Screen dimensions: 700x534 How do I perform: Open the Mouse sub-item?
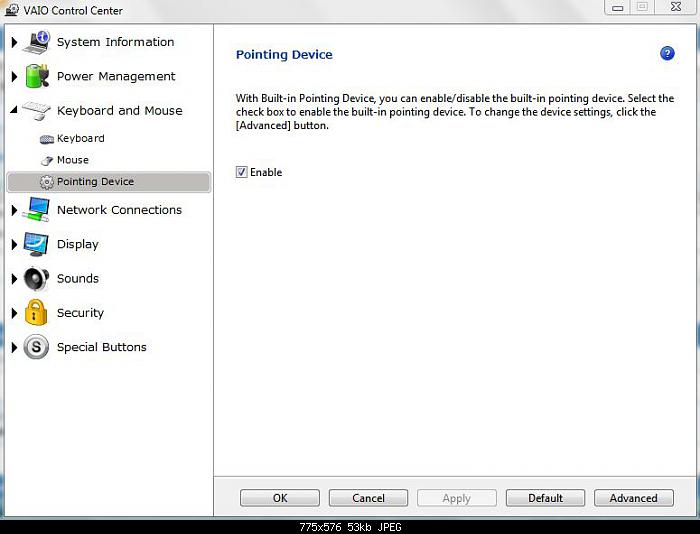coord(73,160)
